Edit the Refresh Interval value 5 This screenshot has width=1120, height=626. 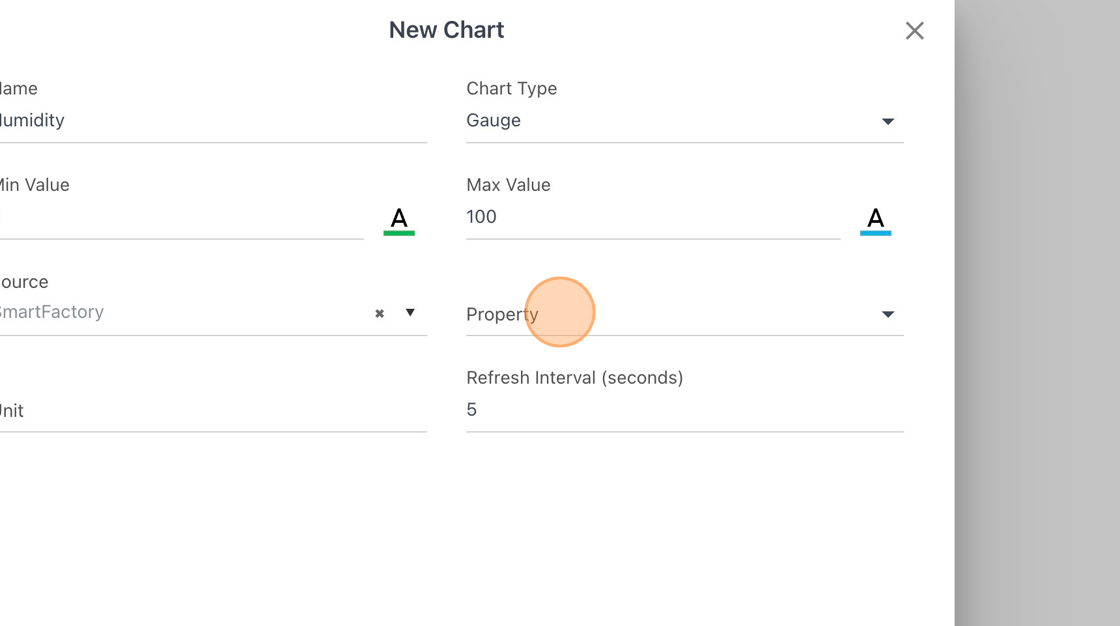pyautogui.click(x=685, y=410)
